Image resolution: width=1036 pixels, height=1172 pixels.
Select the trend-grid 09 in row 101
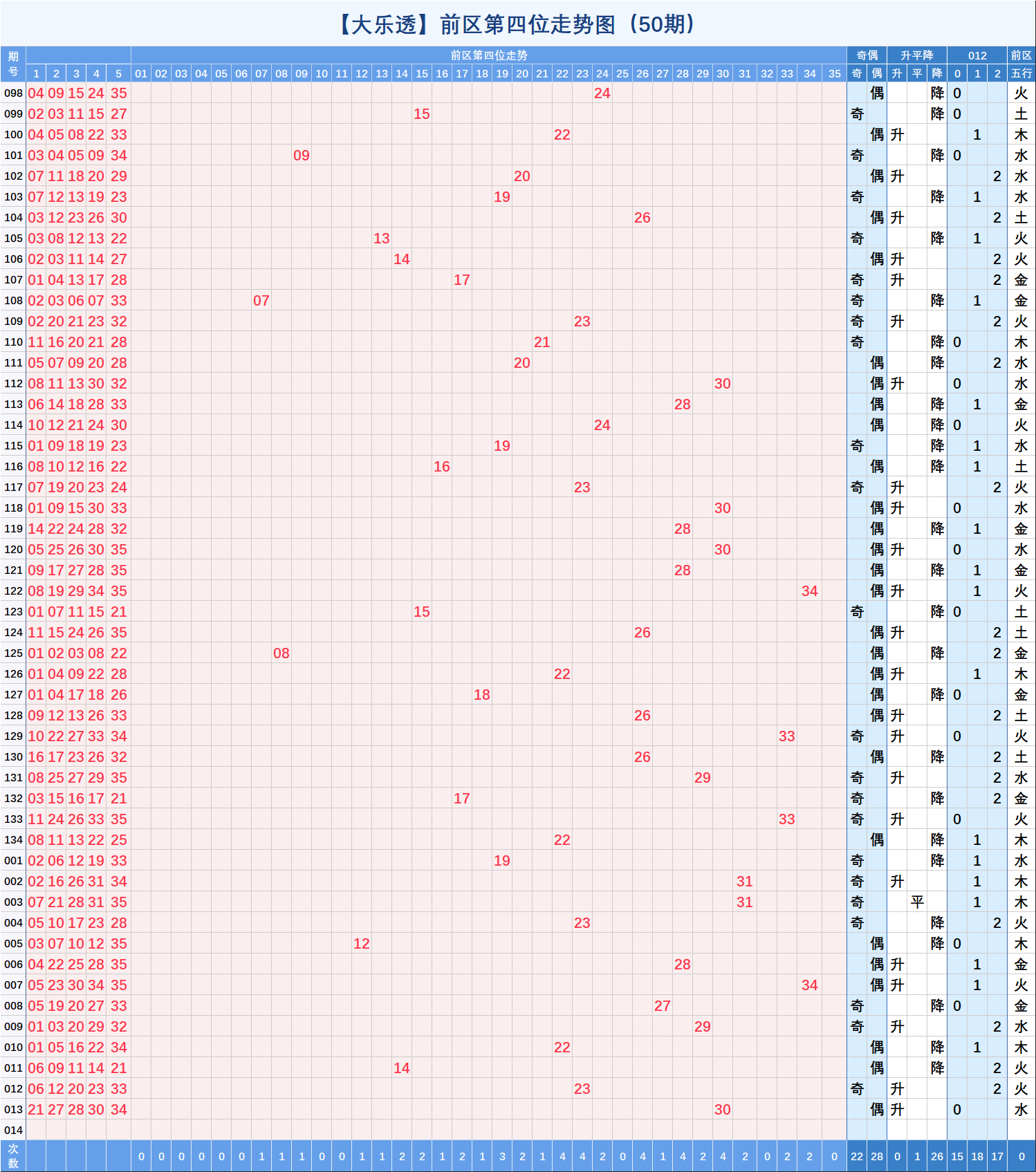(x=302, y=156)
